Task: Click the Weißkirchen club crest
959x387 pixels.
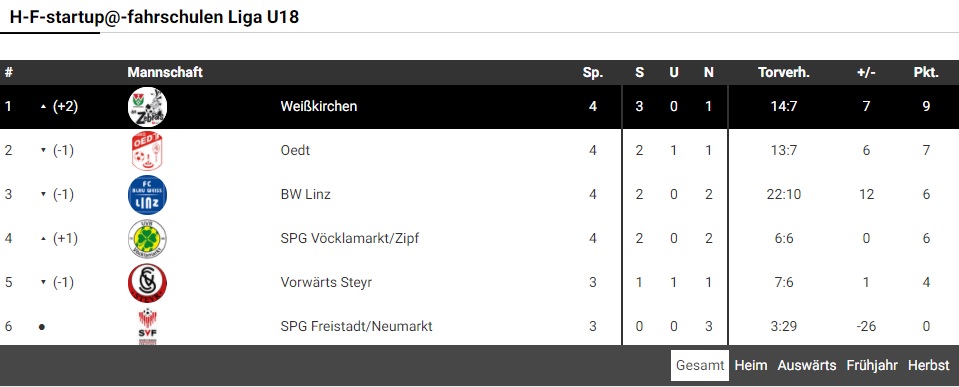Action: click(x=147, y=107)
